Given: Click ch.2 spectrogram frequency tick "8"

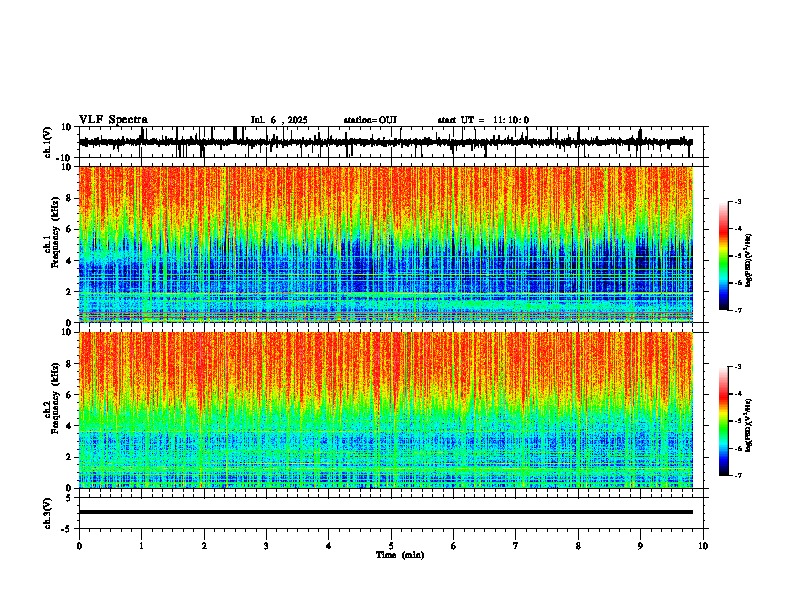Looking at the screenshot, I should tap(69, 364).
